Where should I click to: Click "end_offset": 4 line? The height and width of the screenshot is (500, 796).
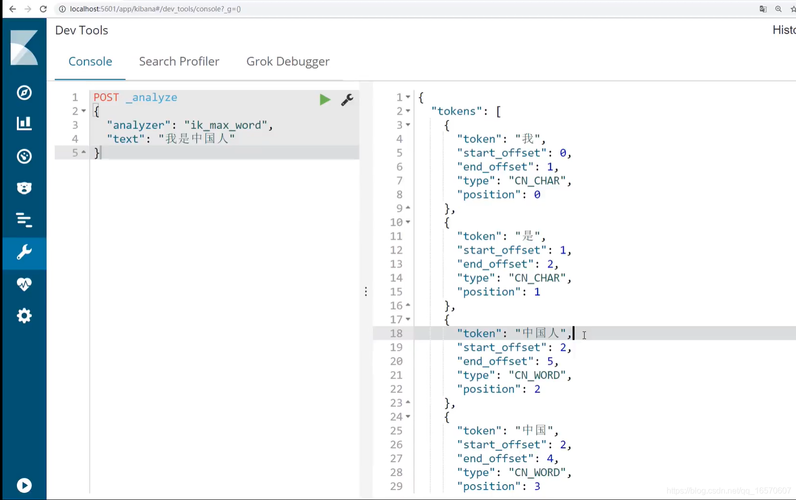[508, 458]
